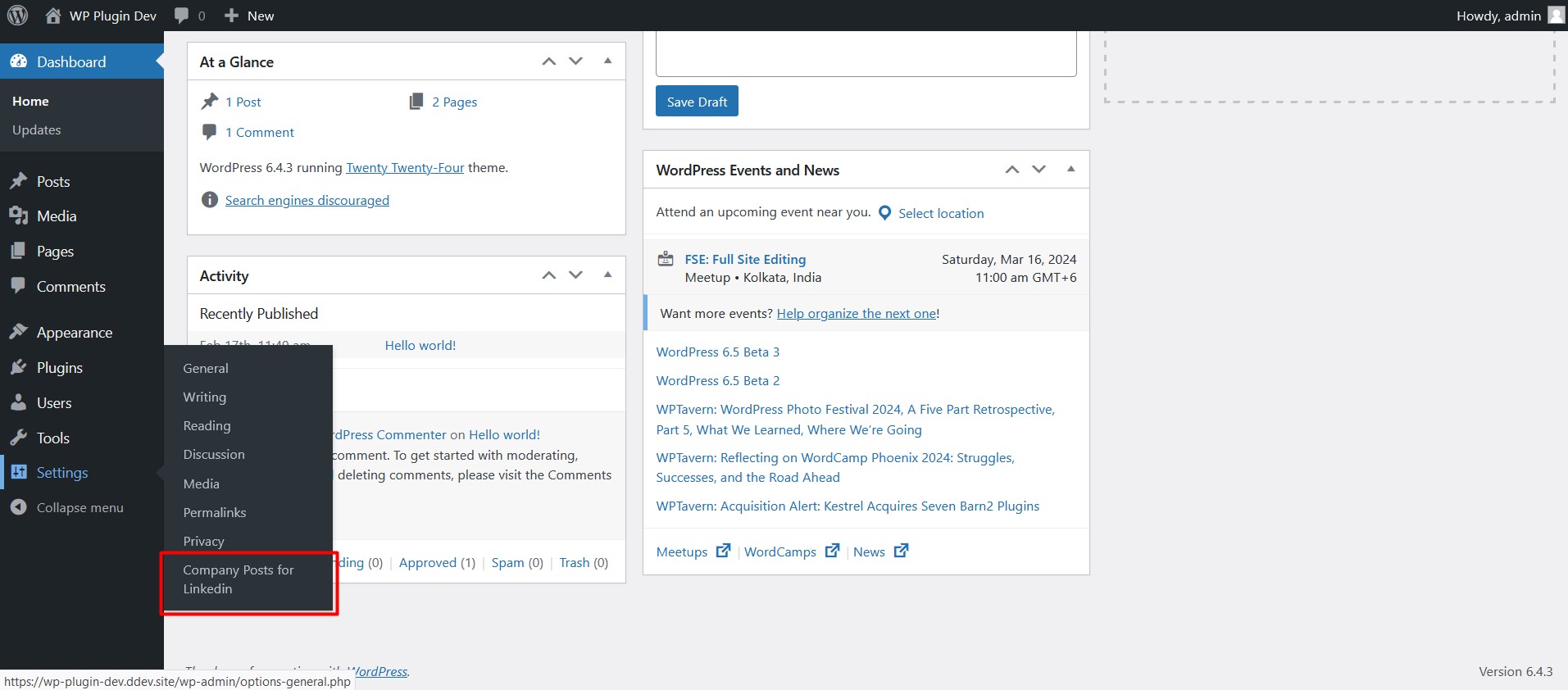Click the Appearance paintbrush icon in sidebar
This screenshot has height=690, width=1568.
coord(19,332)
